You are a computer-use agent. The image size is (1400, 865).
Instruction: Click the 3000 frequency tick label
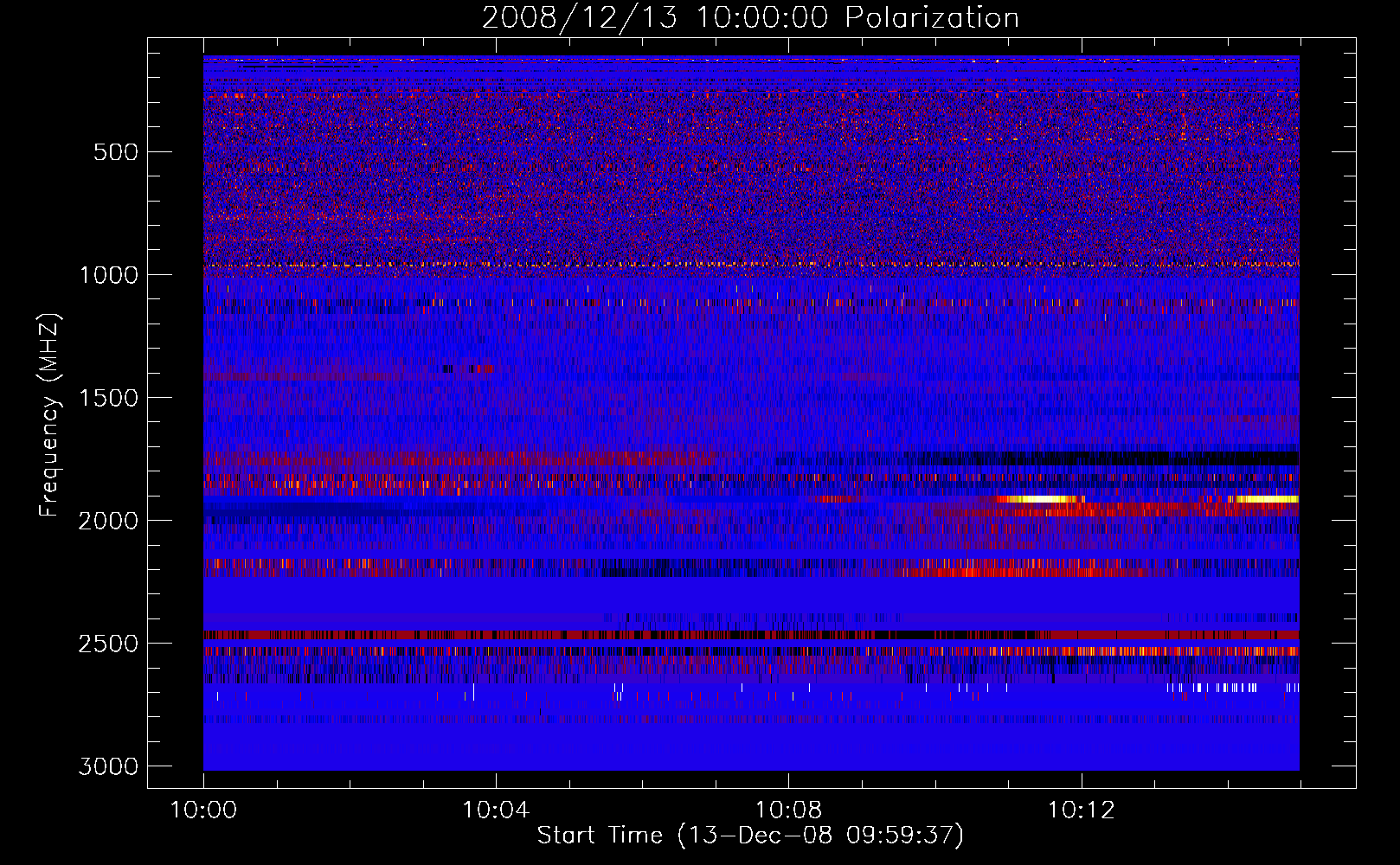108,766
